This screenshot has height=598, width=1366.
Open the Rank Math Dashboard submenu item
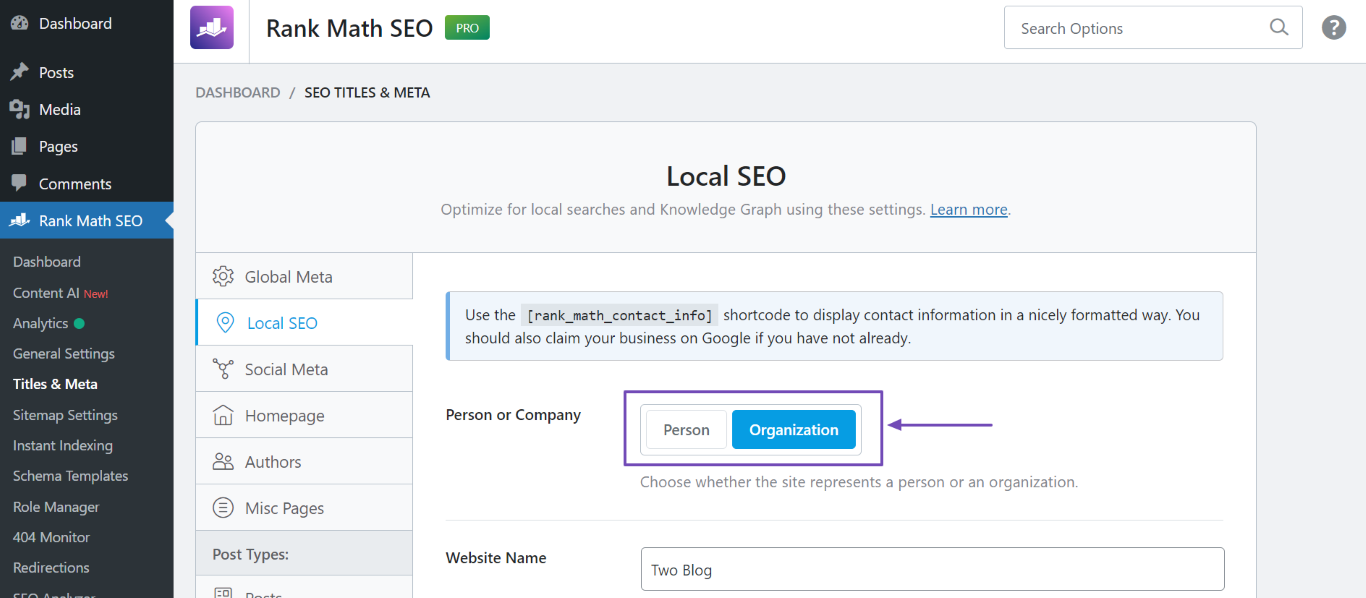click(47, 262)
